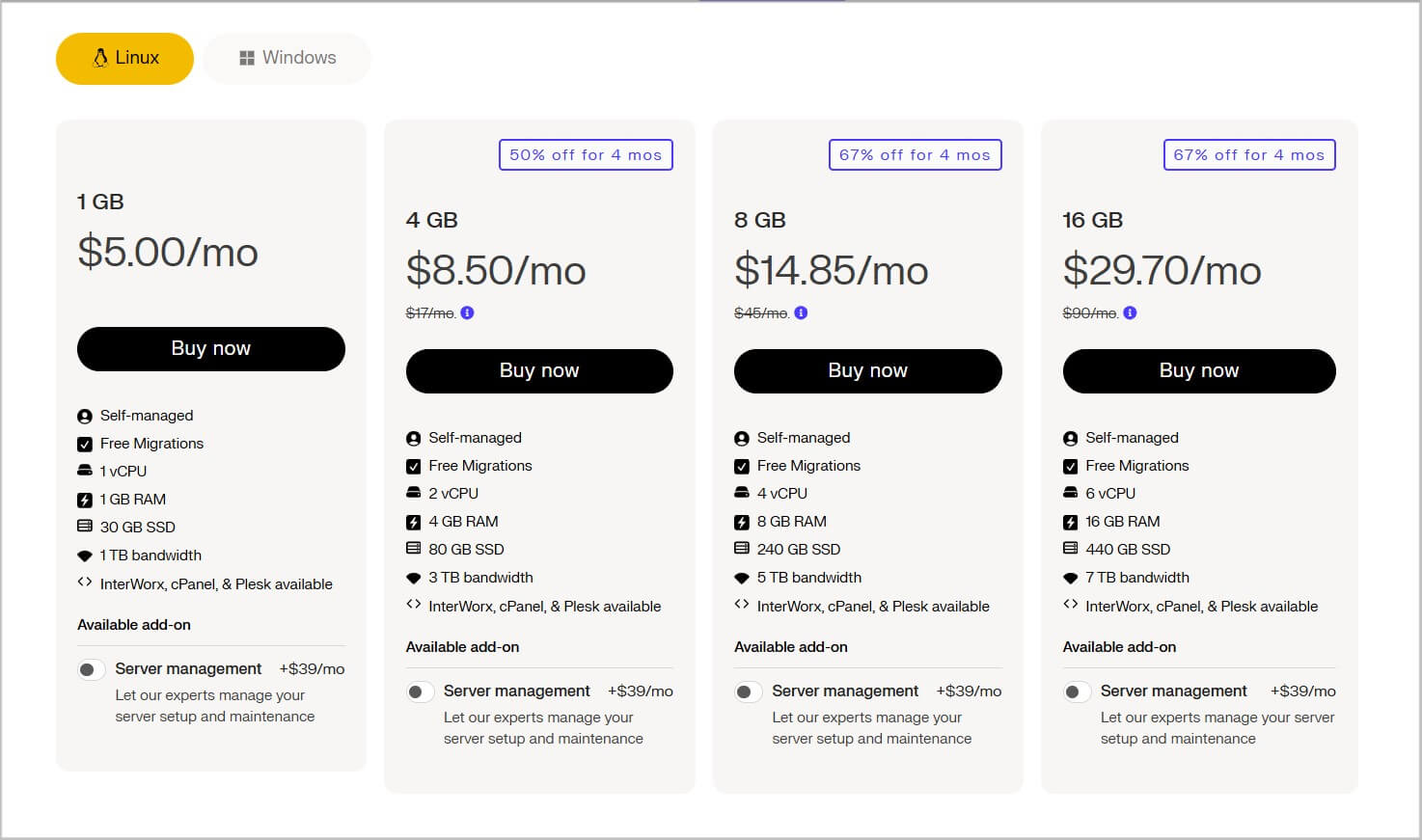Click Free Migrations checkmark in 8 GB plan
This screenshot has width=1422, height=840.
tap(742, 466)
